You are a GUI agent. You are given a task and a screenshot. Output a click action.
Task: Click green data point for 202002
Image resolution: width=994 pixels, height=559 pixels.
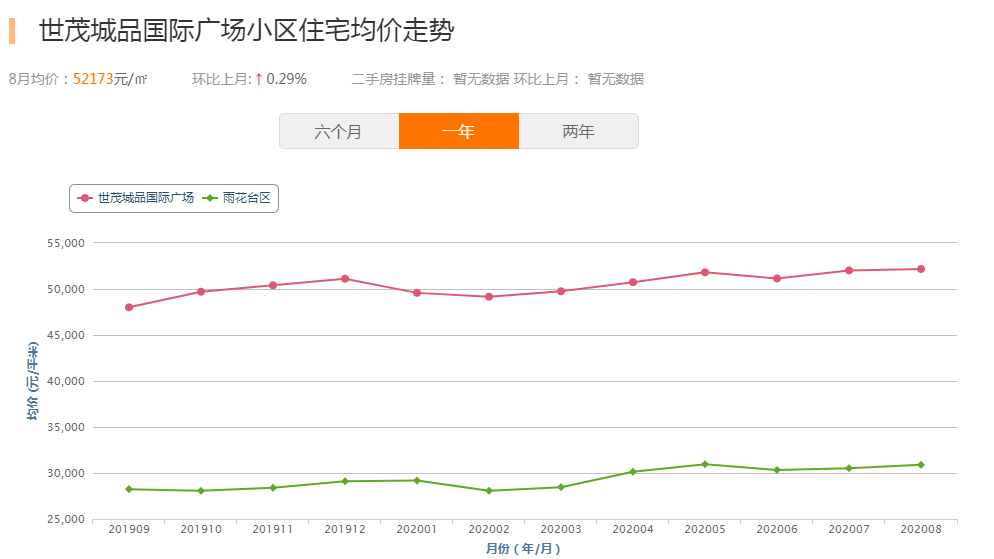(x=489, y=491)
